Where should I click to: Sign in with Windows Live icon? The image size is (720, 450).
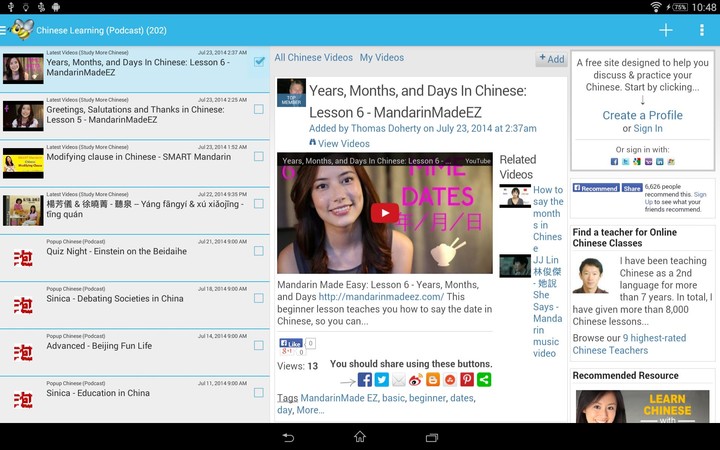tap(671, 162)
